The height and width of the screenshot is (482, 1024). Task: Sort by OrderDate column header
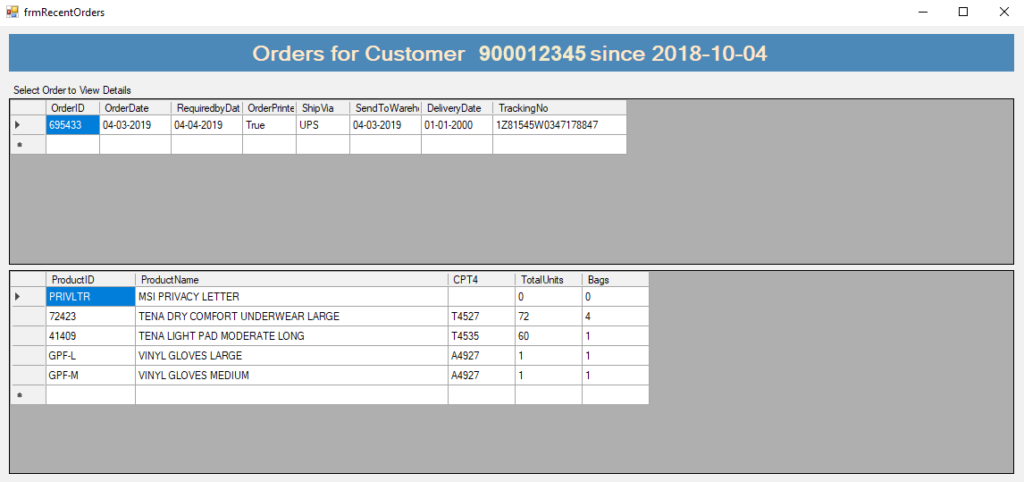135,108
